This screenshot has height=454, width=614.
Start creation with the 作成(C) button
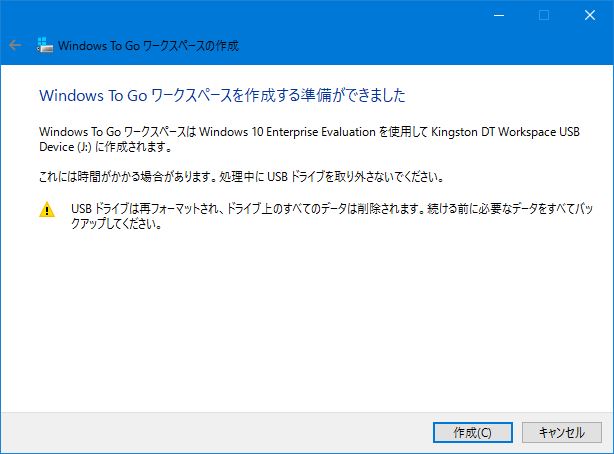tap(473, 432)
